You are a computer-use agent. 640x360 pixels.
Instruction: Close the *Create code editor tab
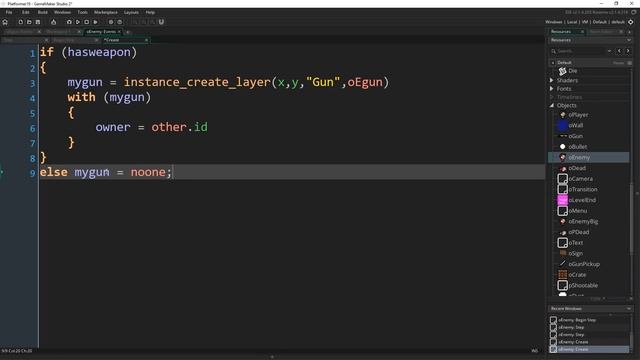(x=146, y=40)
